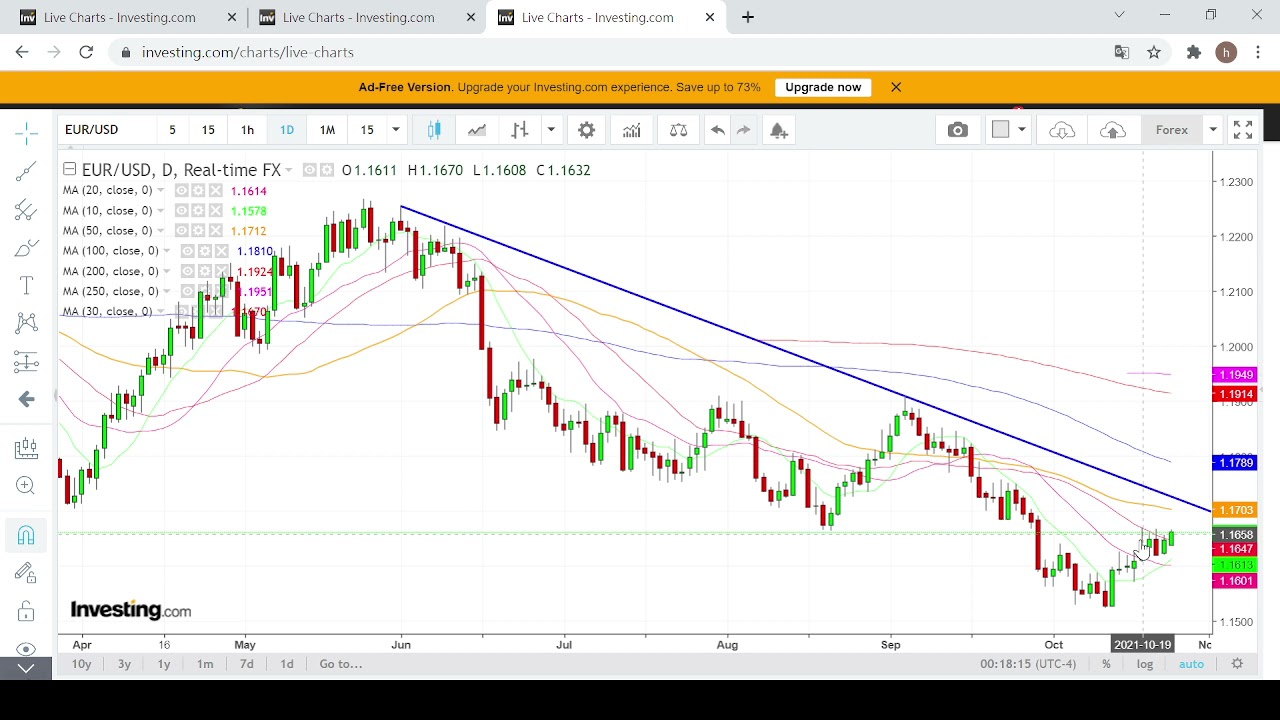Open the indicators menu in toolbar
1280x720 pixels.
point(631,130)
